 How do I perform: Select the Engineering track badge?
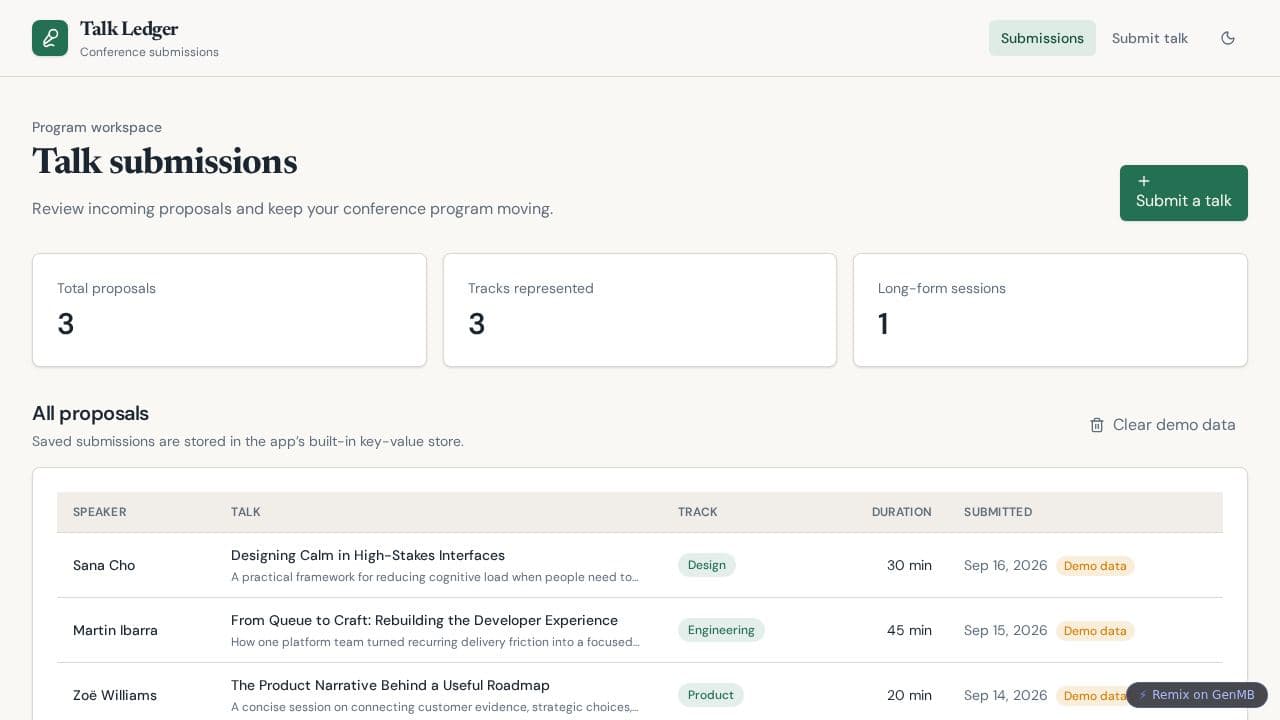[721, 630]
